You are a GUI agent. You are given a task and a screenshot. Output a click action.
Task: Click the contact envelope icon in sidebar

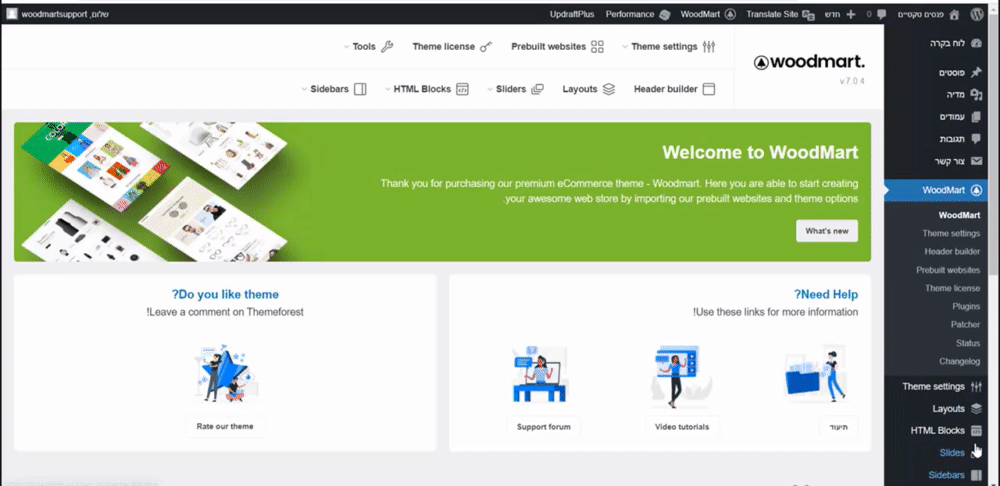coord(976,161)
